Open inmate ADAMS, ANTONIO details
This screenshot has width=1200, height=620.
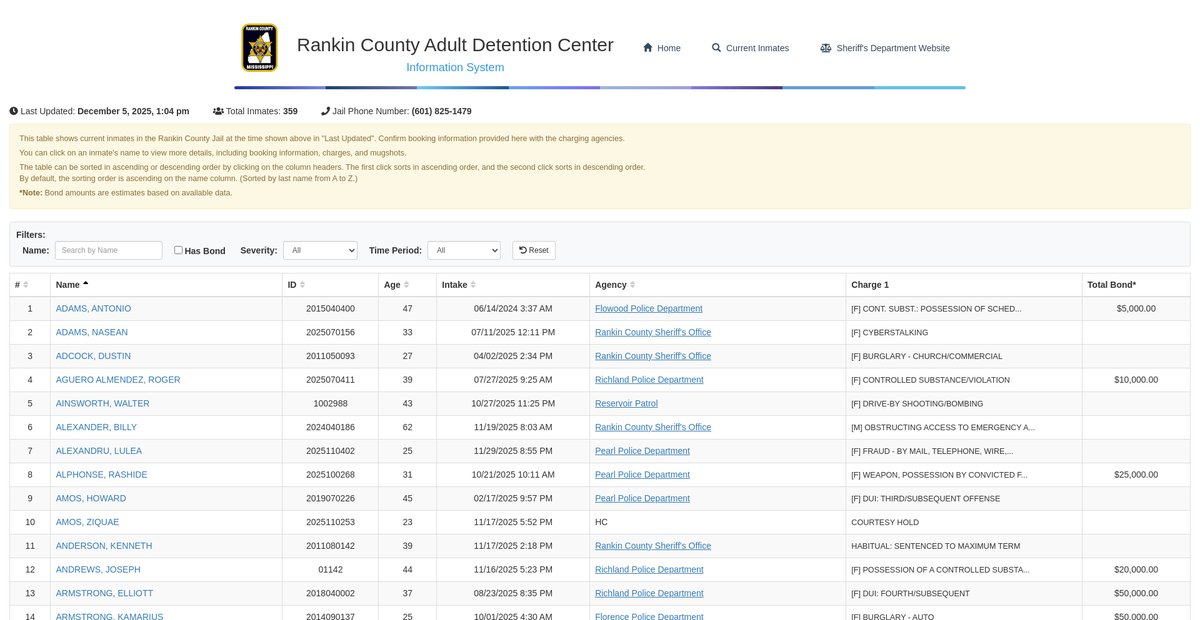click(93, 308)
